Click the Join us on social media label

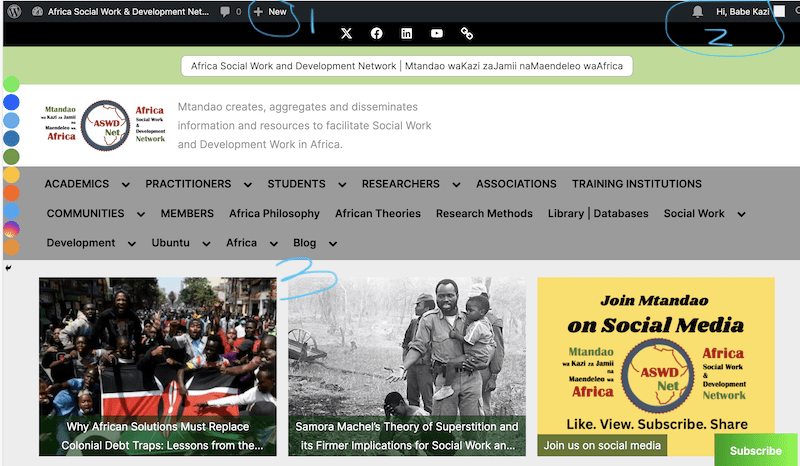[602, 445]
